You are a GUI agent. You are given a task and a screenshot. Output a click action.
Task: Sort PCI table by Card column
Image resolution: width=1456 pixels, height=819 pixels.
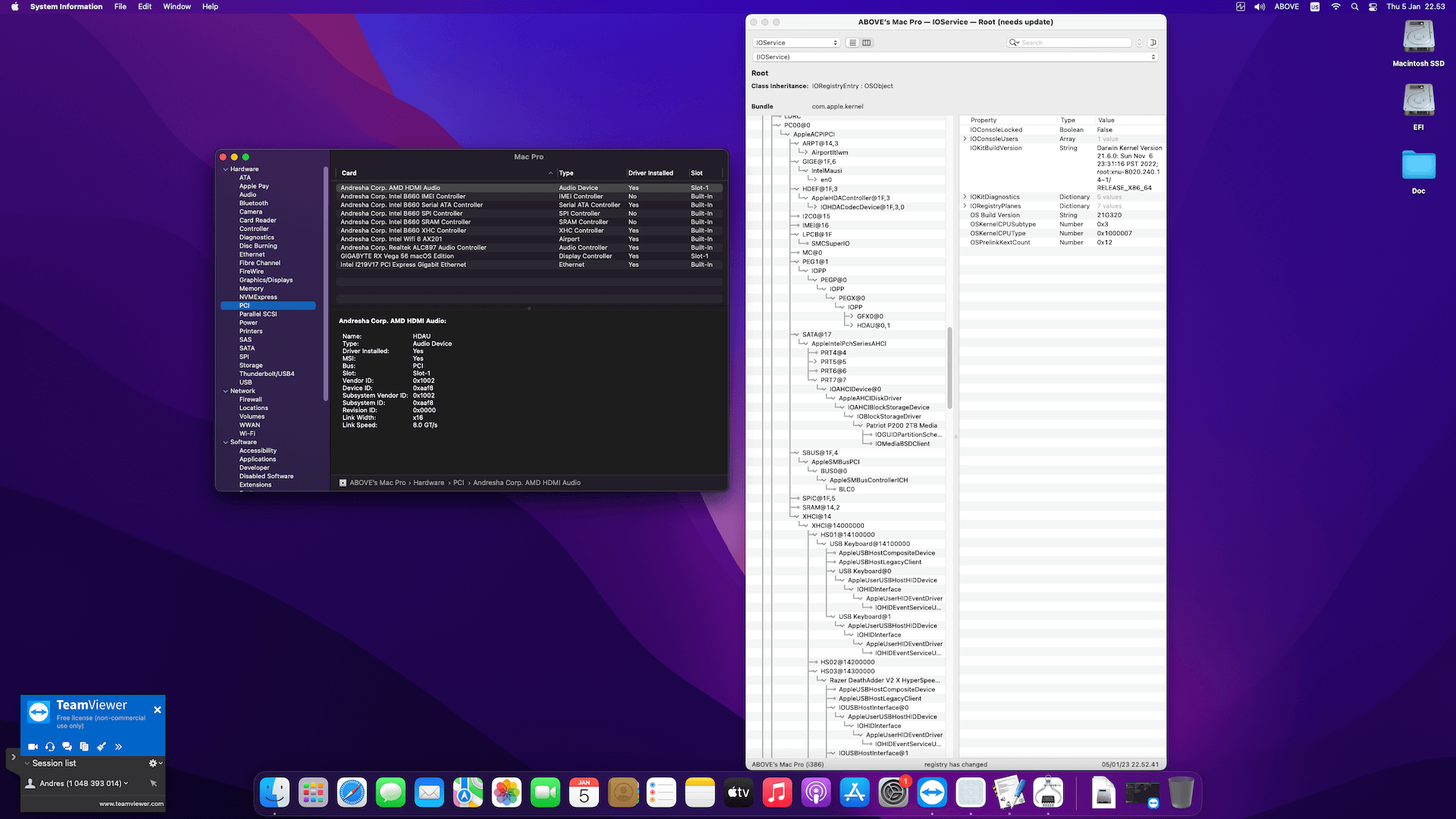click(447, 173)
